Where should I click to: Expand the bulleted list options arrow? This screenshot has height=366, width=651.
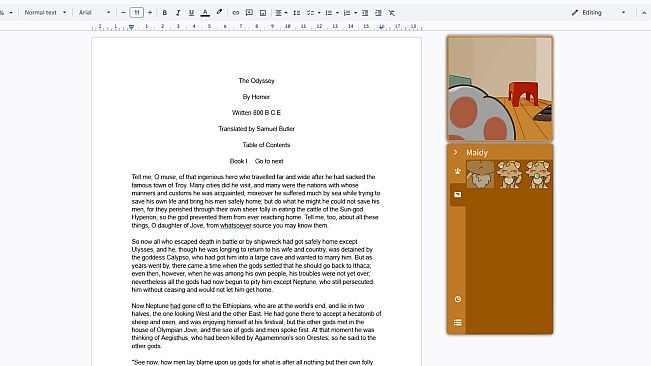[338, 13]
